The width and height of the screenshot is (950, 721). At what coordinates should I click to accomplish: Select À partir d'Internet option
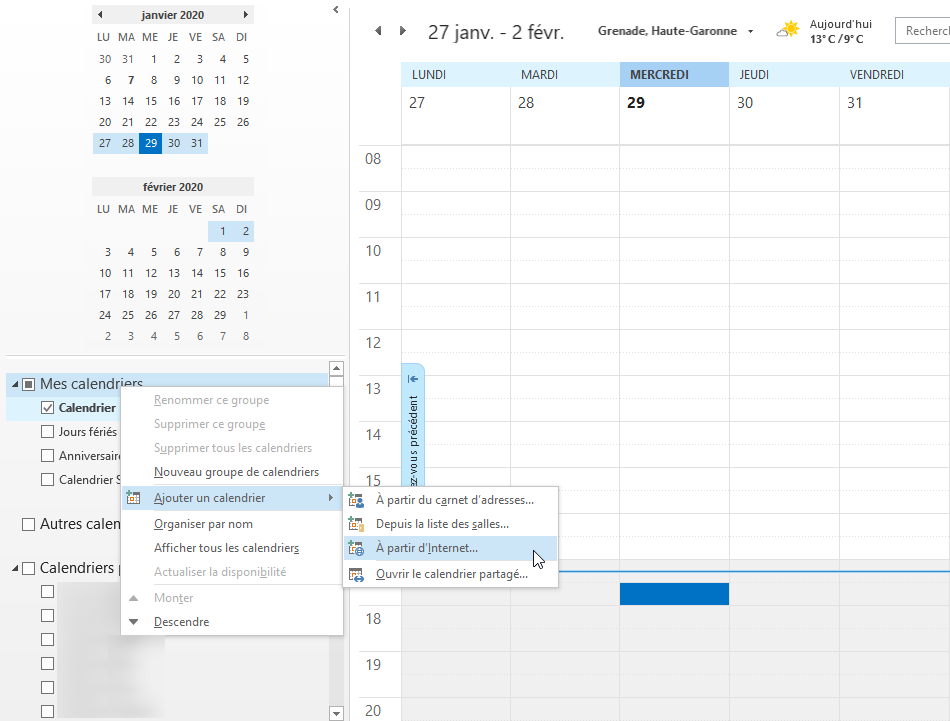pos(427,548)
